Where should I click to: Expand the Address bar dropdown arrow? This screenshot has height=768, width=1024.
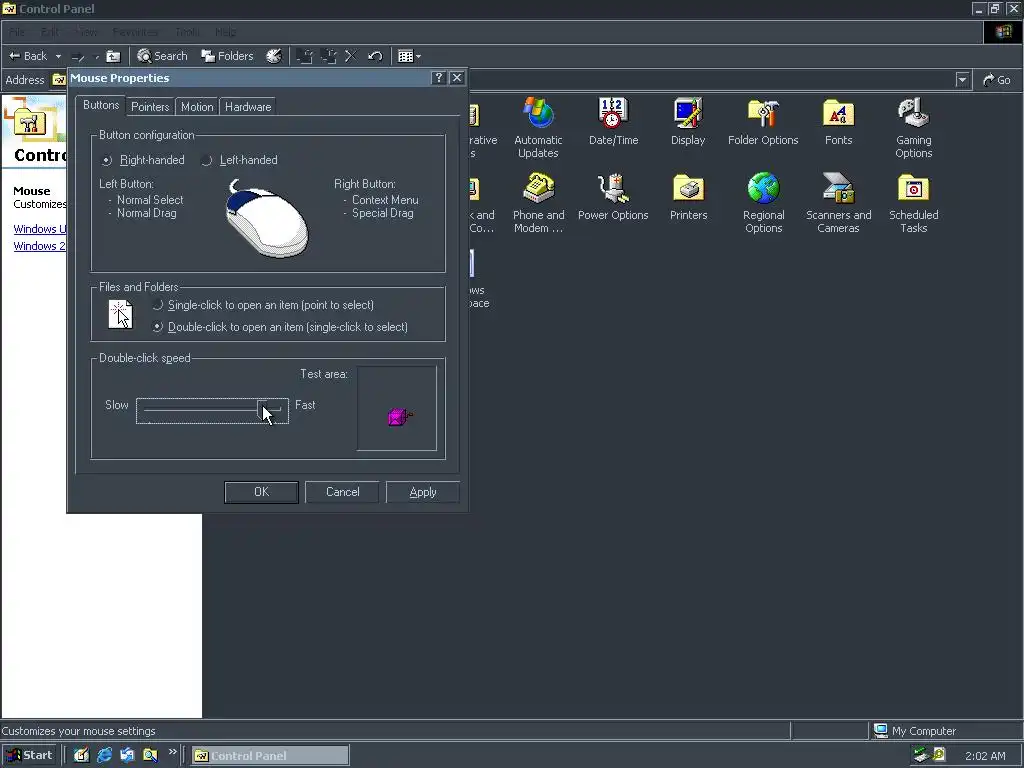[x=962, y=80]
